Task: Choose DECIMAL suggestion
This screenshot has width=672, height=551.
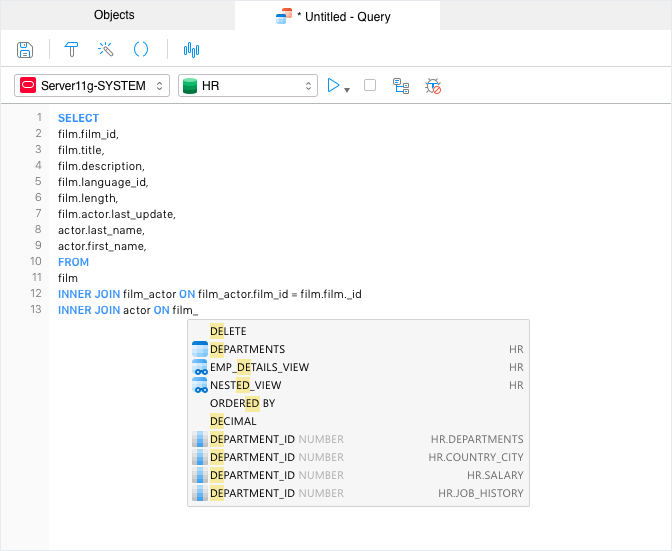Action: click(358, 421)
